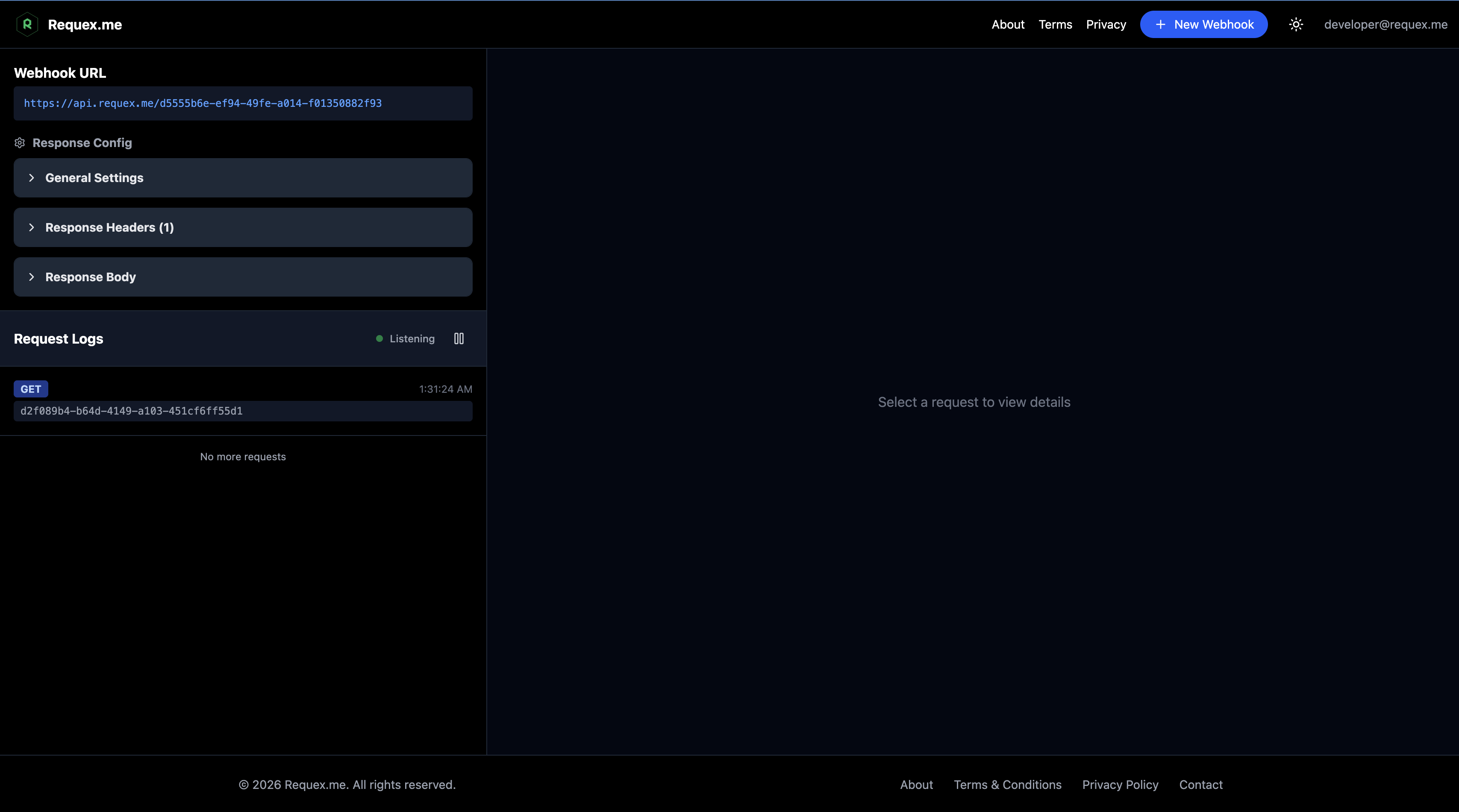Viewport: 1459px width, 812px height.
Task: Toggle the theme between light and dark
Action: pyautogui.click(x=1297, y=24)
